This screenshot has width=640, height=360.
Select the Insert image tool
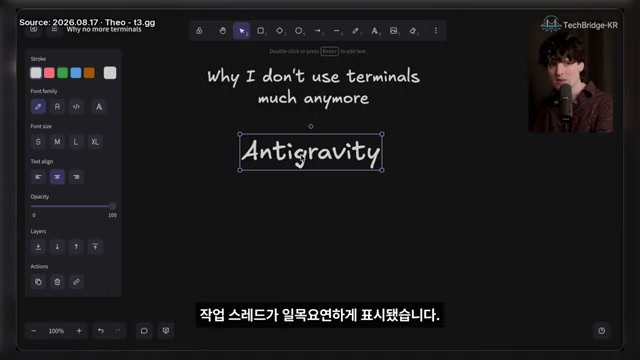click(394, 31)
